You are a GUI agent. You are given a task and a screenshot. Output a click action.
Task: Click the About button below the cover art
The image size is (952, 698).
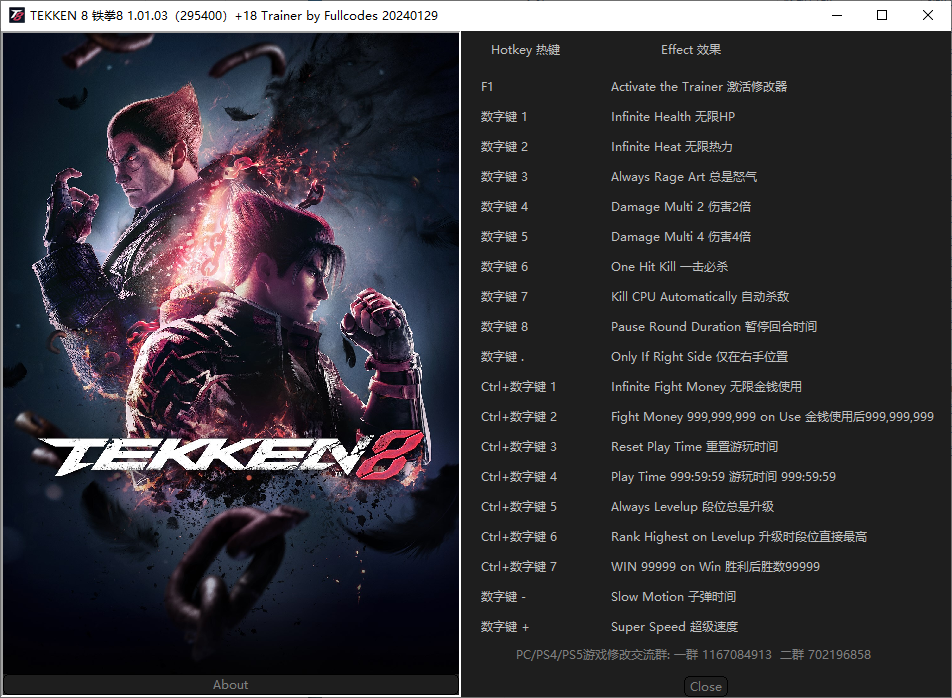point(231,685)
